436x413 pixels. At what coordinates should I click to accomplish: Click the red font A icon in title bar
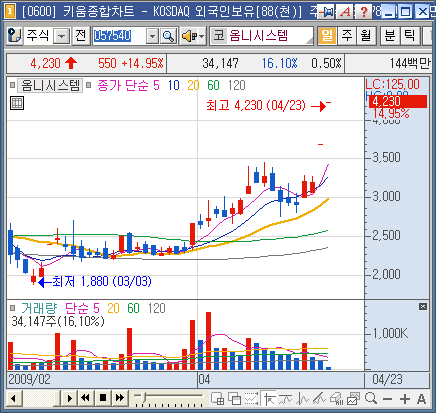tap(345, 12)
